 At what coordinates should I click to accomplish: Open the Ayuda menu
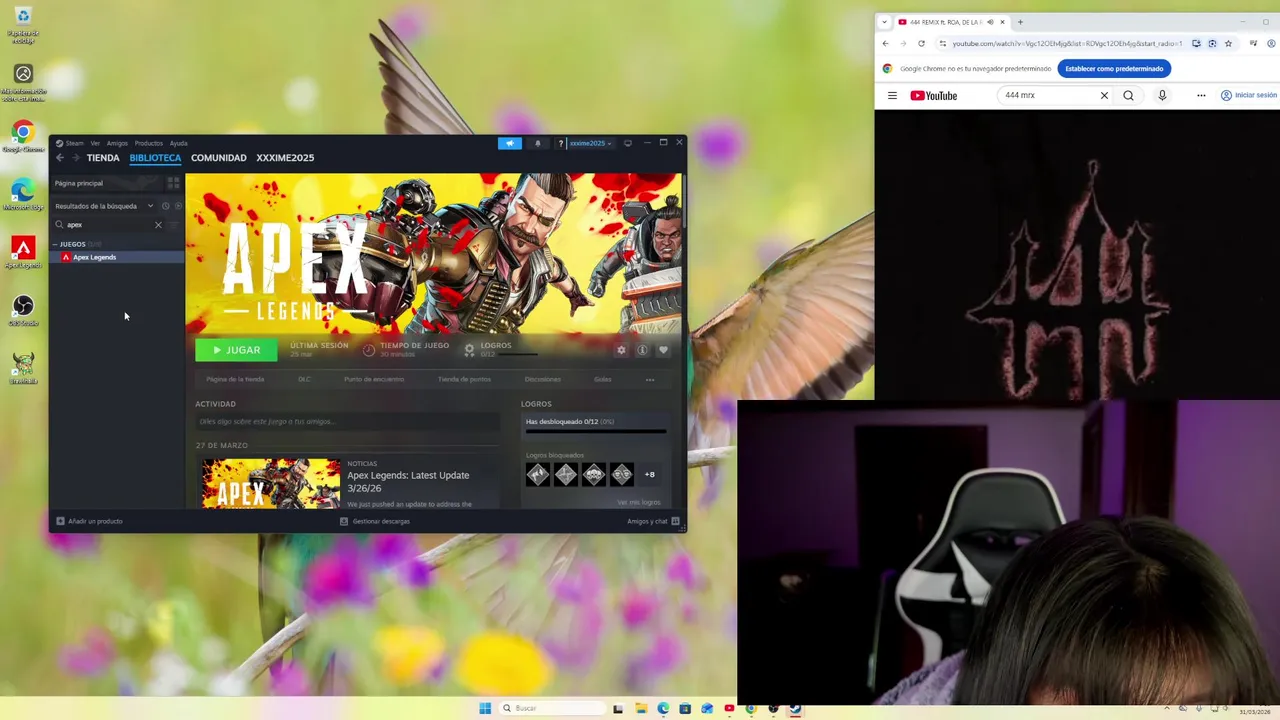(x=178, y=143)
